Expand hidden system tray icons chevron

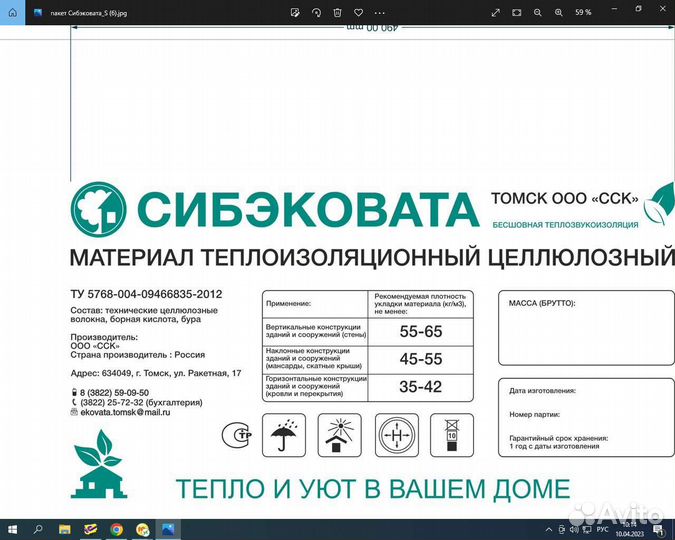(x=549, y=530)
